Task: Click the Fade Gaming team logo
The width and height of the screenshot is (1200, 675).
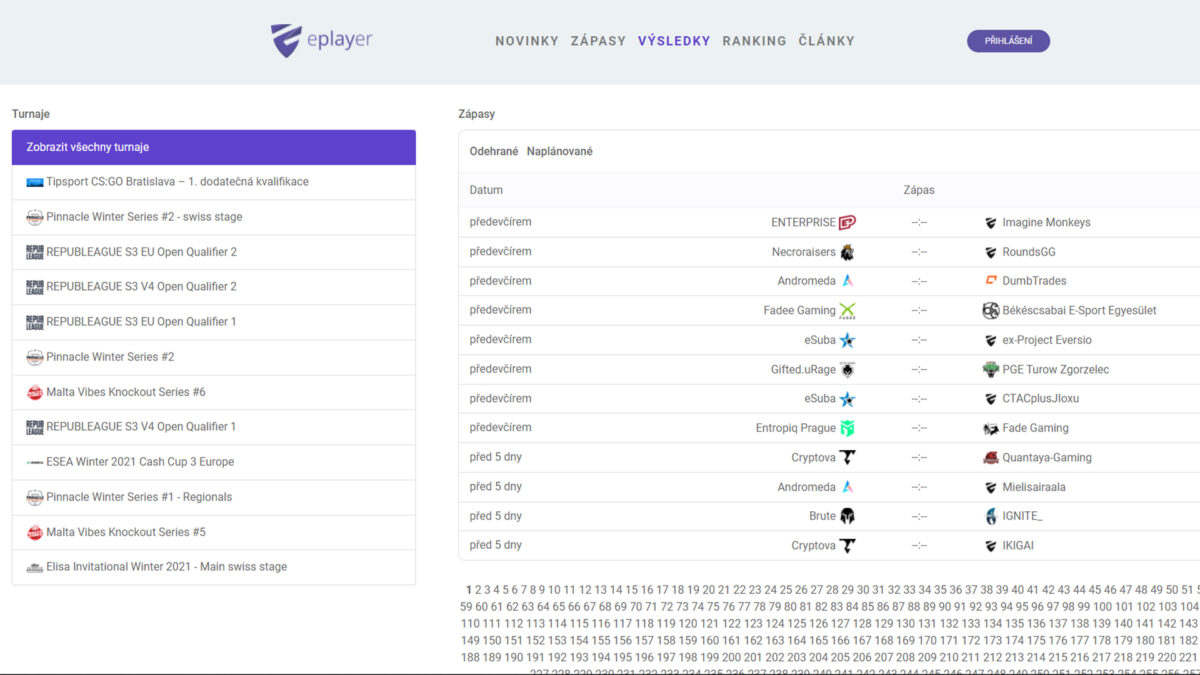Action: tap(991, 428)
